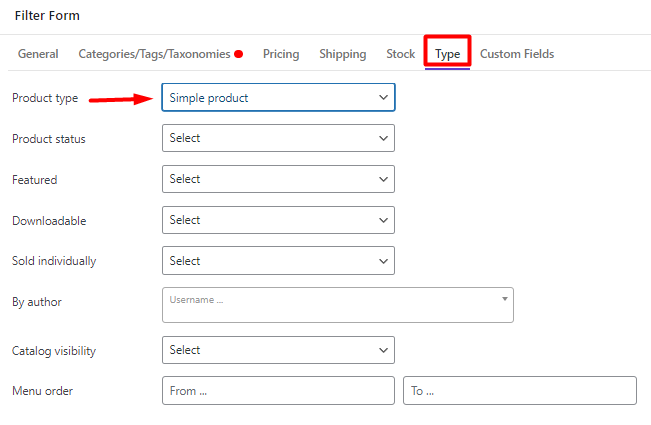Open the Featured select dropdown
Viewport: 651px width, 425px height.
278,179
